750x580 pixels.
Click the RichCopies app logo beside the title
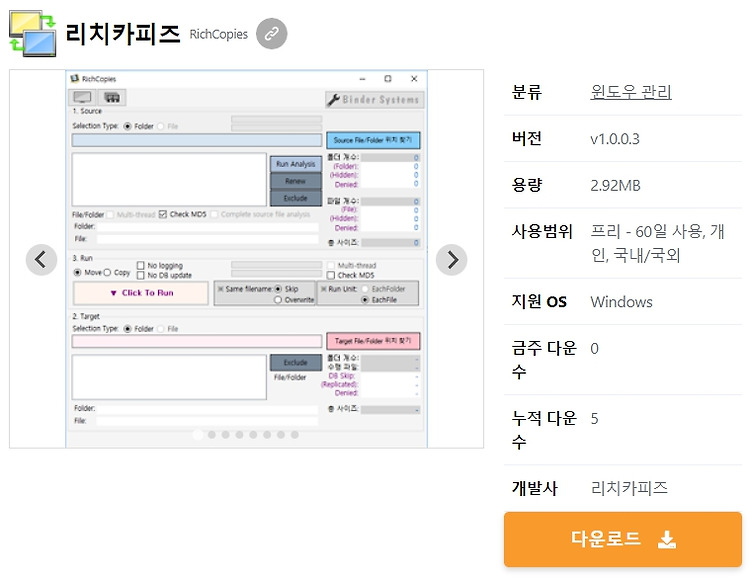click(x=33, y=34)
